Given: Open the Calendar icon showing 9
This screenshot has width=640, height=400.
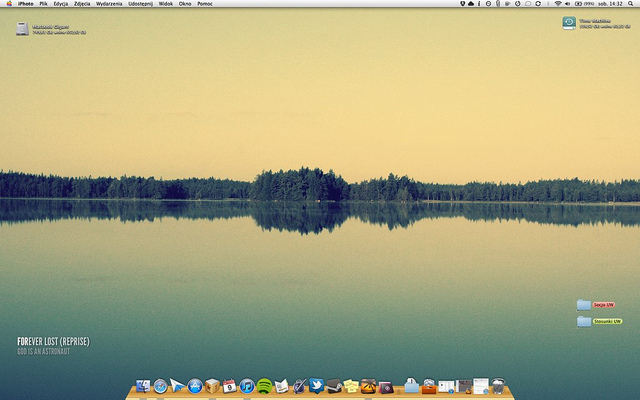Looking at the screenshot, I should point(229,386).
